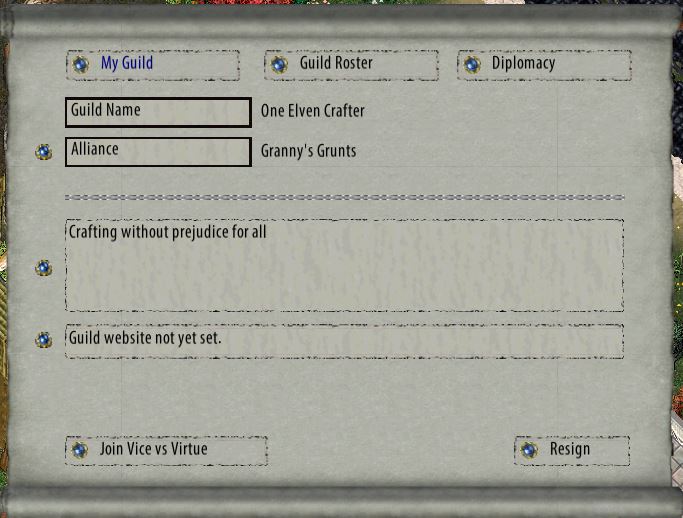Click the gem beside Join Vice vs Virtue

(x=80, y=450)
